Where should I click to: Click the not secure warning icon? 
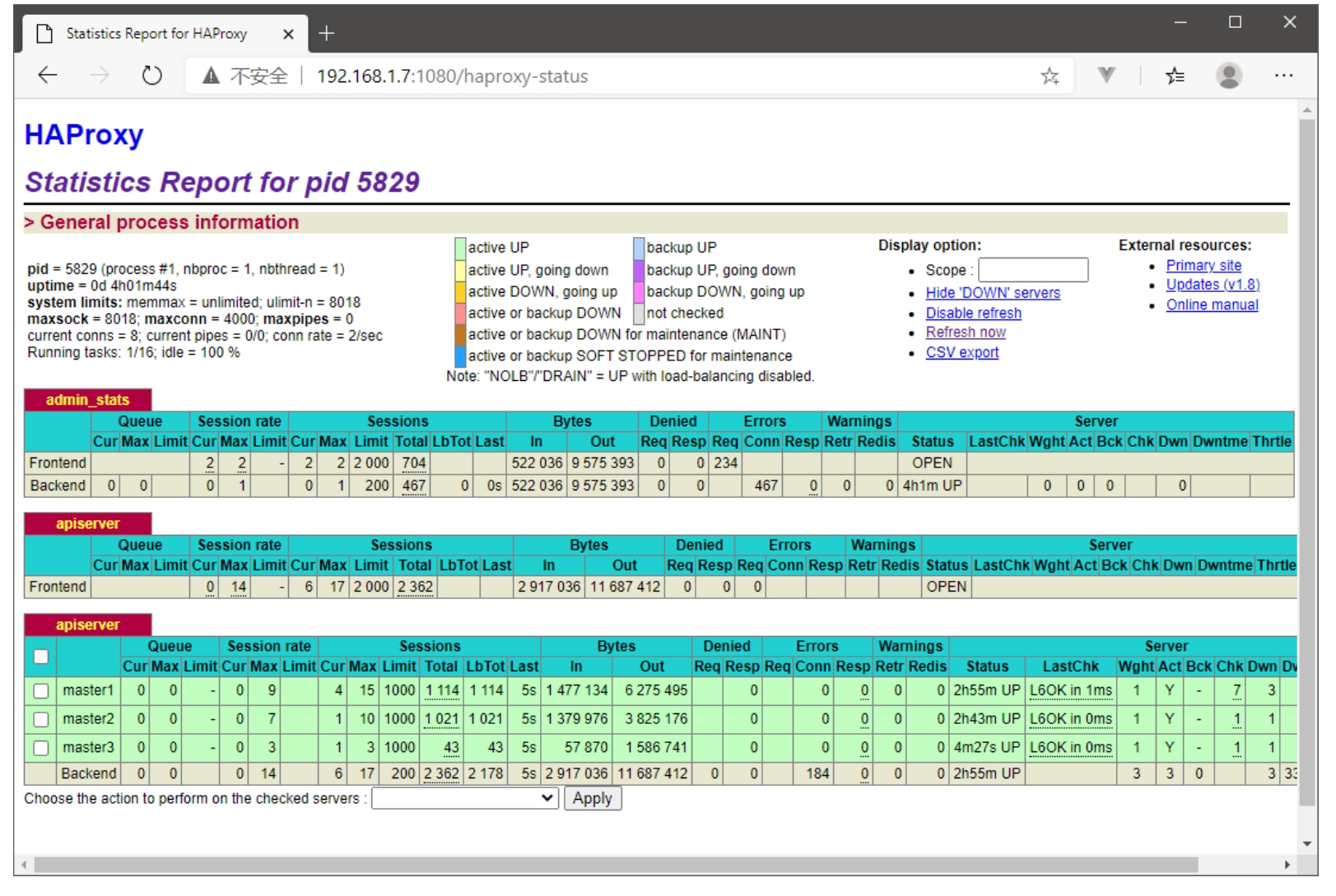click(212, 77)
